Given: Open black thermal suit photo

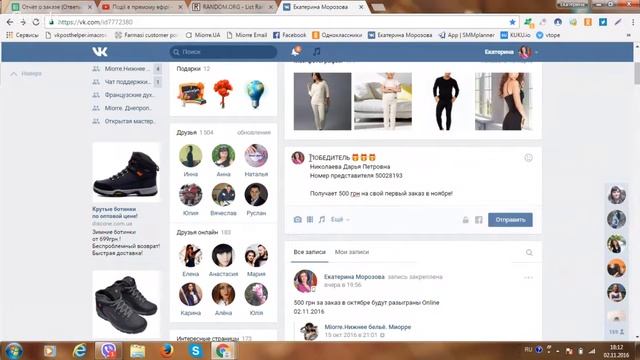Looking at the screenshot, I should tap(443, 101).
